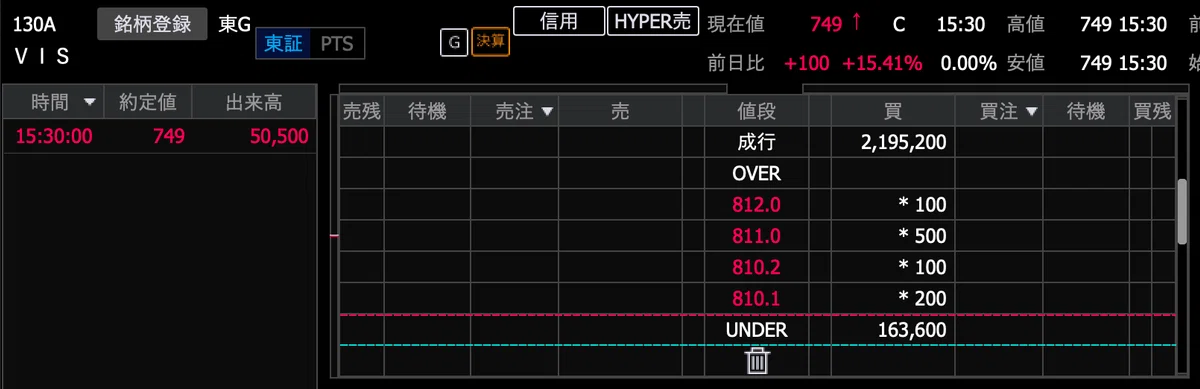The image size is (1200, 389).
Task: Click the 買 column header
Action: 893,112
